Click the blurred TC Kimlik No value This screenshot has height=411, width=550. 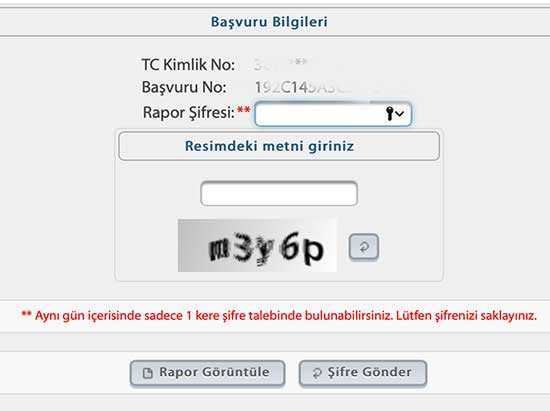point(281,64)
